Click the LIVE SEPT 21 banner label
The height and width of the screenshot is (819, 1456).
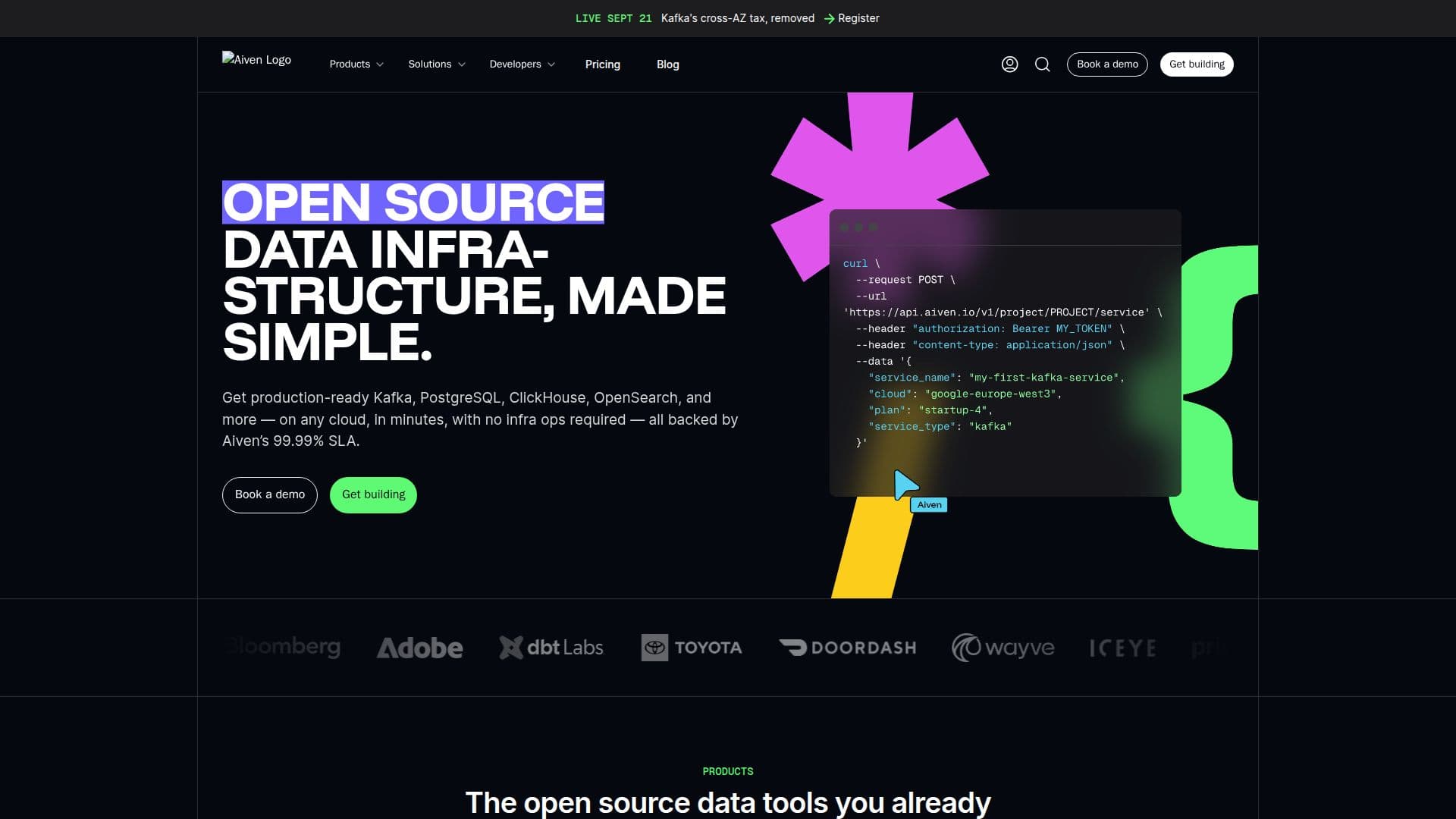click(x=613, y=18)
